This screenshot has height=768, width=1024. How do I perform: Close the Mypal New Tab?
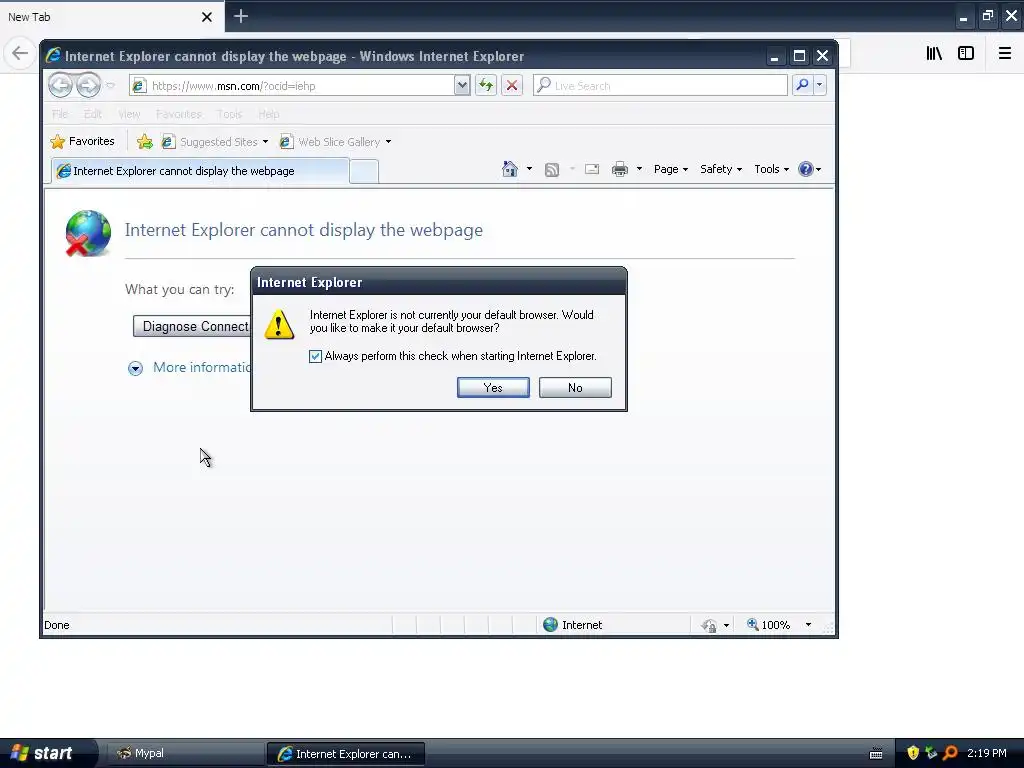coord(207,17)
